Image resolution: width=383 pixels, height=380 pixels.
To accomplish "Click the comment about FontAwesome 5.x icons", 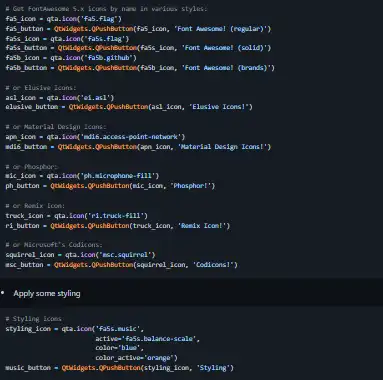I will pyautogui.click(x=106, y=9).
